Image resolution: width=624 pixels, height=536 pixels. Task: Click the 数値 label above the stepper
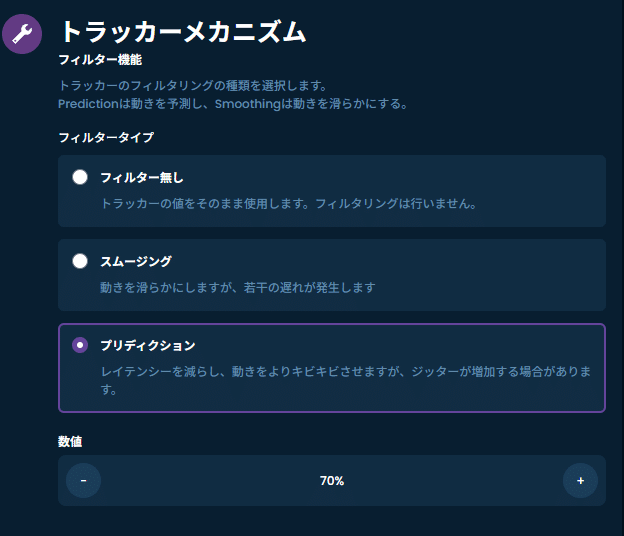point(70,441)
